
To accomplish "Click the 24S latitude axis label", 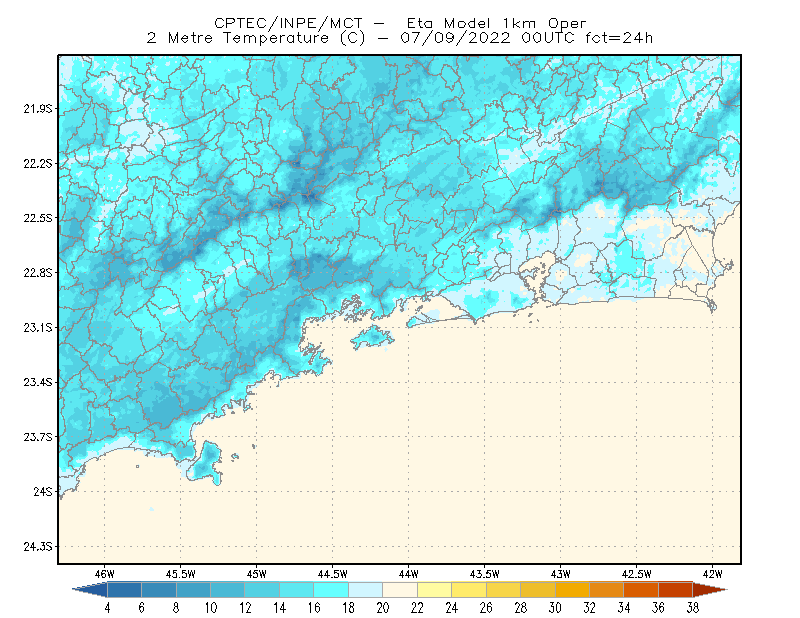I will tap(43, 491).
